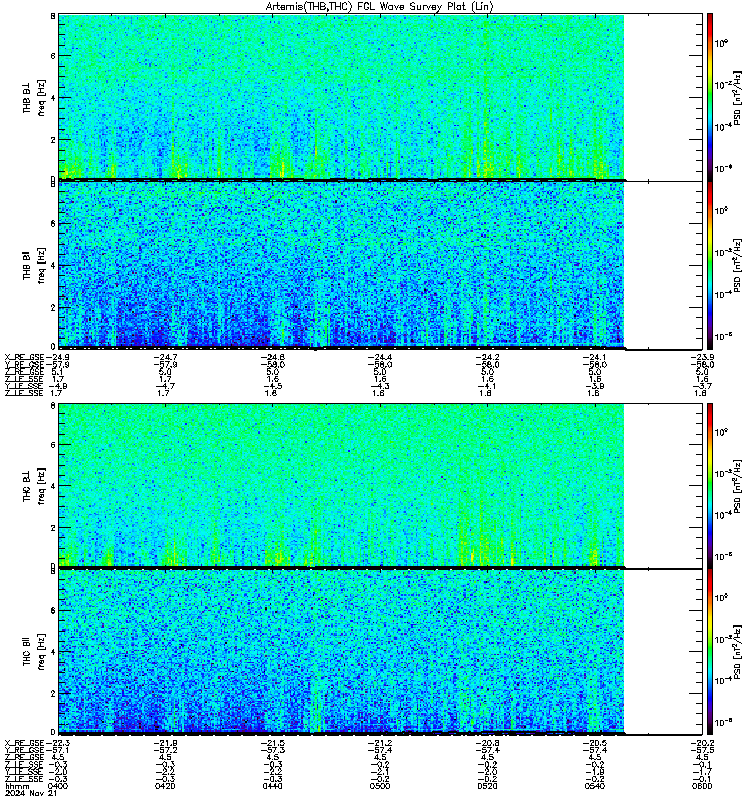
Task: Click the X_RE_GSE value '-24.7'
Action: (165, 357)
